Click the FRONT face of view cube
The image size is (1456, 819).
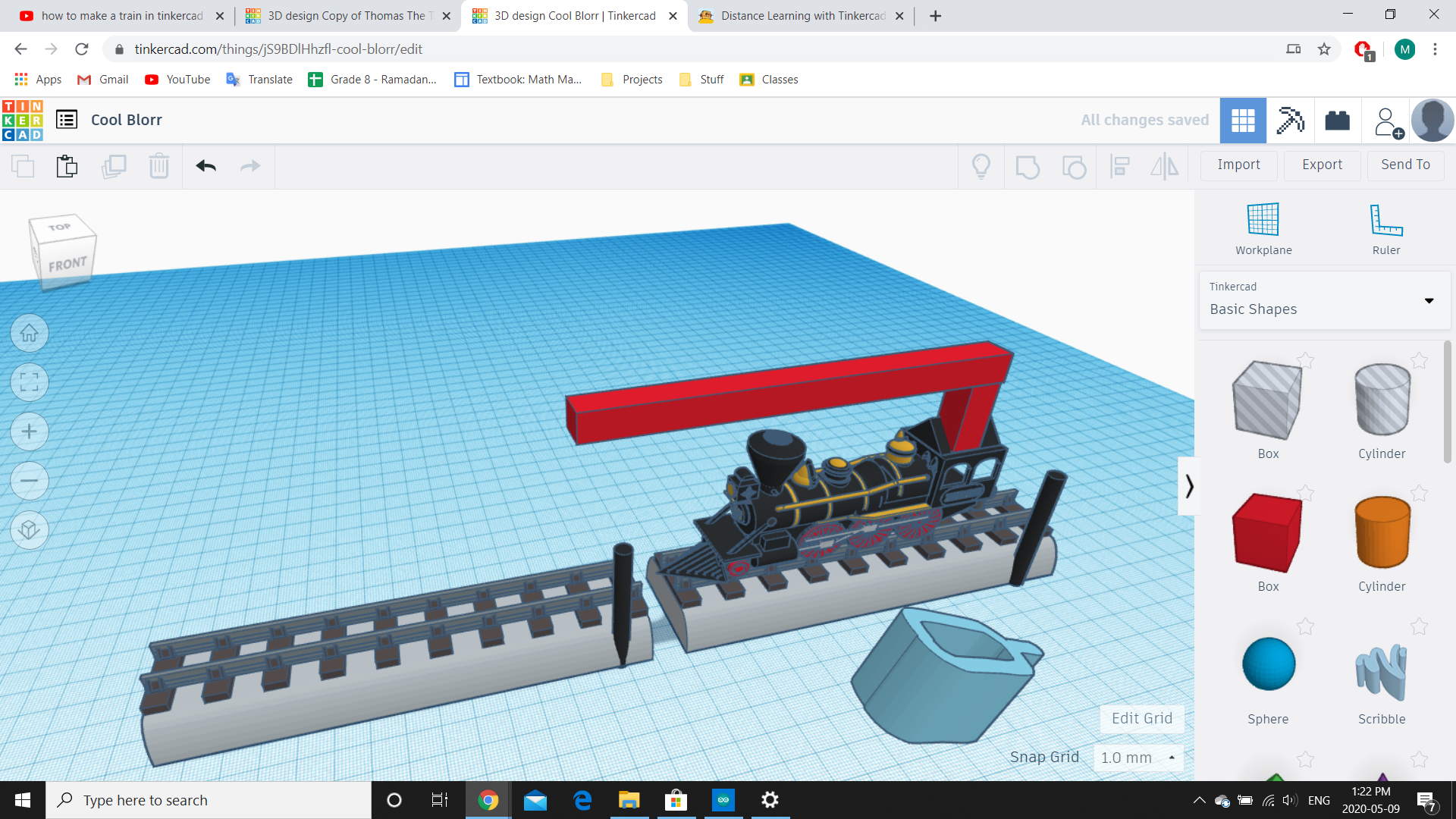click(67, 264)
